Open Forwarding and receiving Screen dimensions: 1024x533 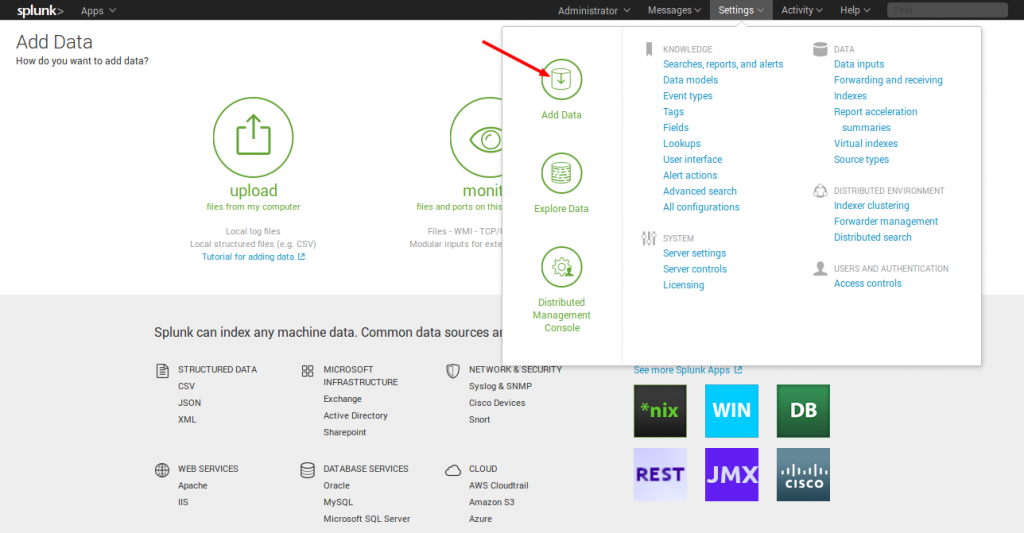coord(888,80)
